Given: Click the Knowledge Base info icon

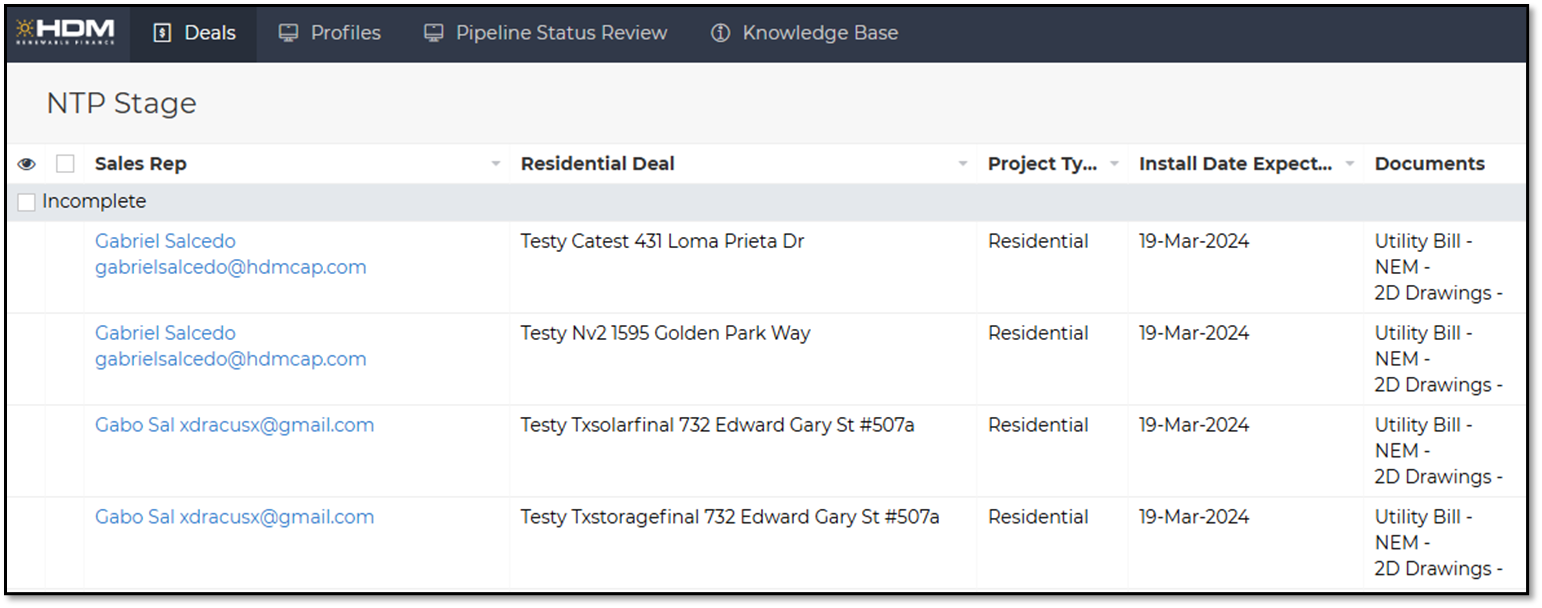Looking at the screenshot, I should [720, 33].
